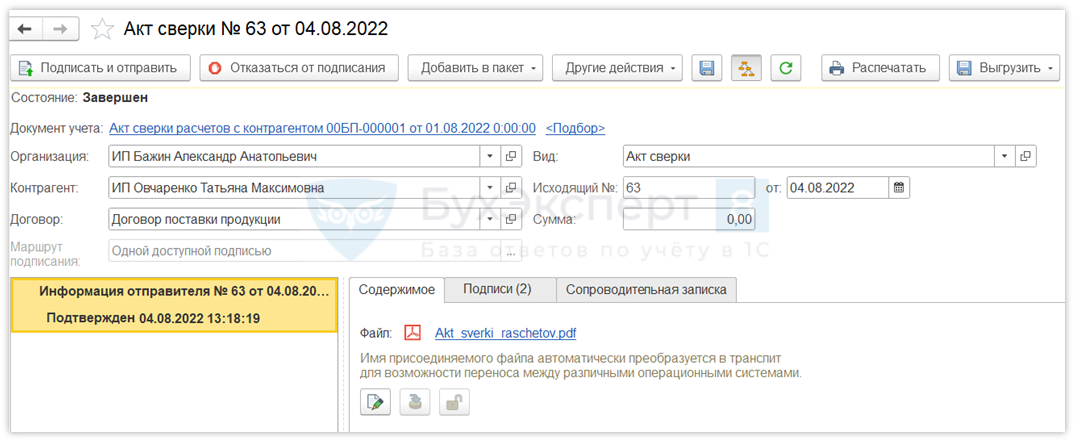Screen dimensions: 1075x442
Task: Open the Акт сверки расчетов с контрагентом link
Action: 323,128
